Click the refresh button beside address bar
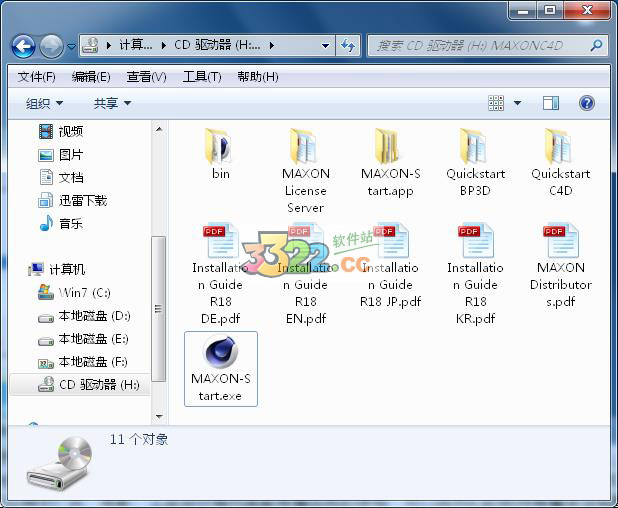The width and height of the screenshot is (618, 508). (x=348, y=46)
